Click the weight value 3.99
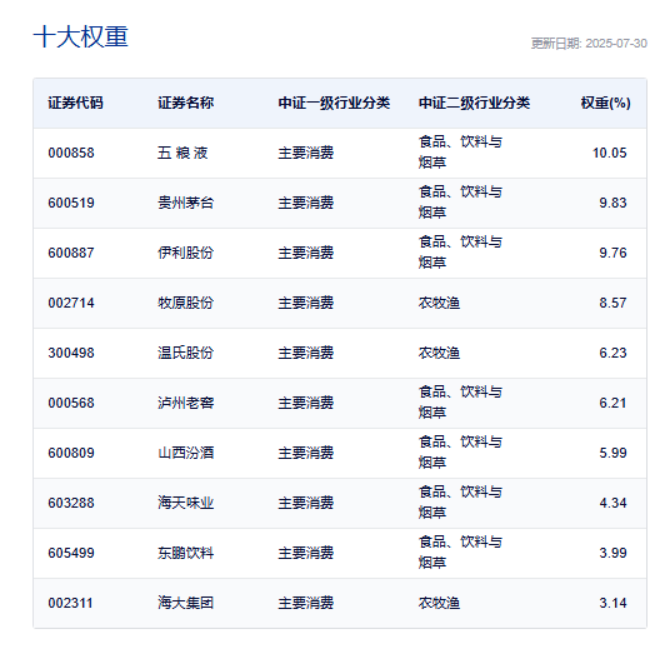Viewport: 661px width, 649px height. [x=613, y=553]
